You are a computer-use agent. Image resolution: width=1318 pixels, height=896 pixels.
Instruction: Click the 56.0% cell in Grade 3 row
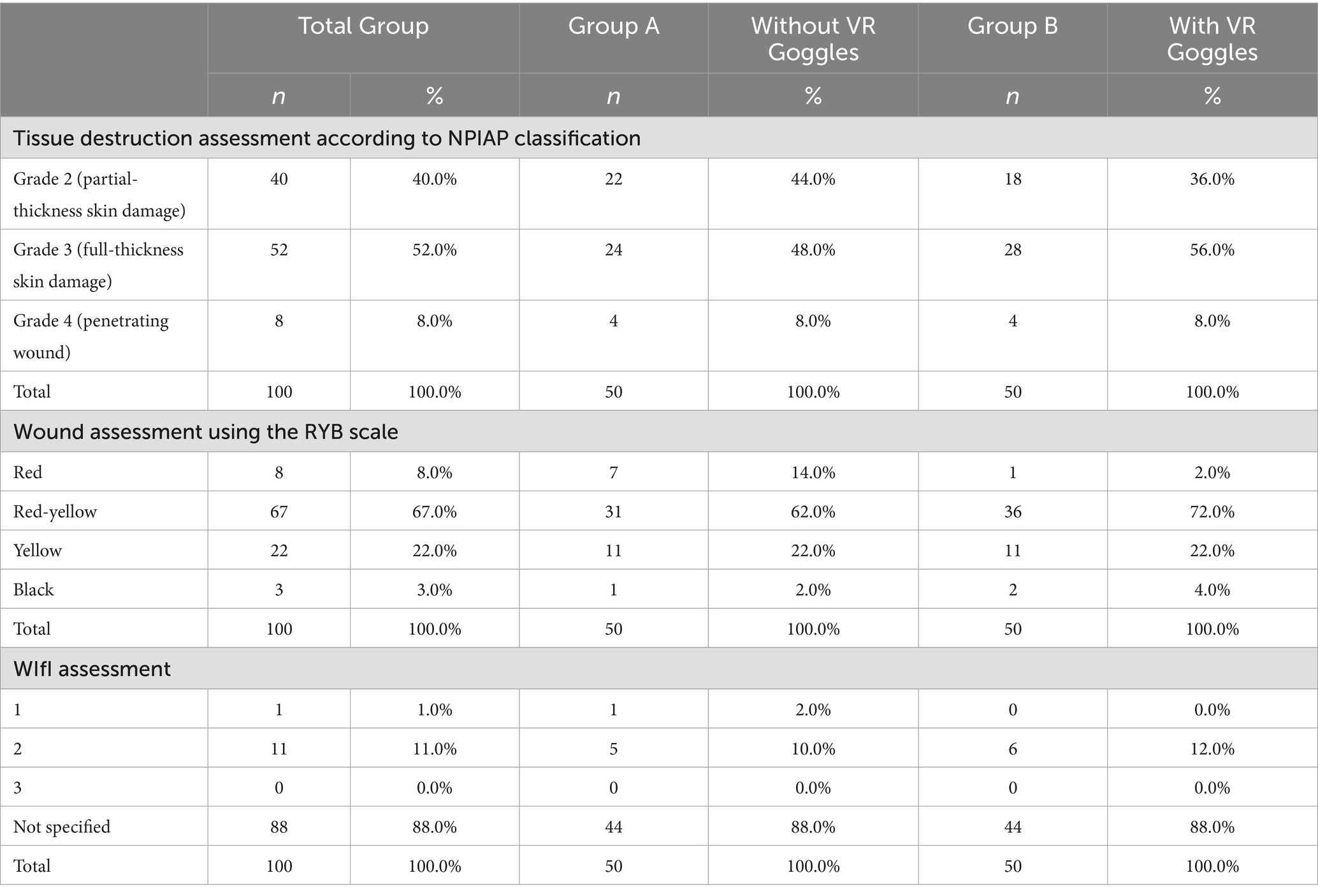pyautogui.click(x=1212, y=250)
